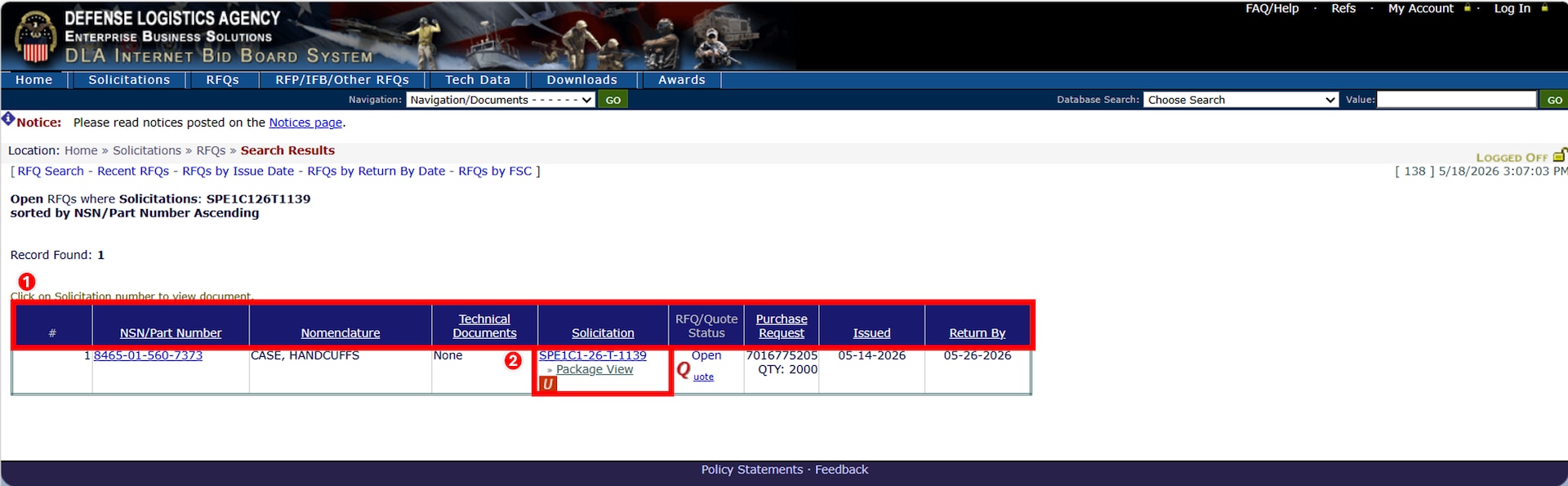Click RFQs in the location breadcrumb
Image resolution: width=1568 pixels, height=486 pixels.
(211, 150)
